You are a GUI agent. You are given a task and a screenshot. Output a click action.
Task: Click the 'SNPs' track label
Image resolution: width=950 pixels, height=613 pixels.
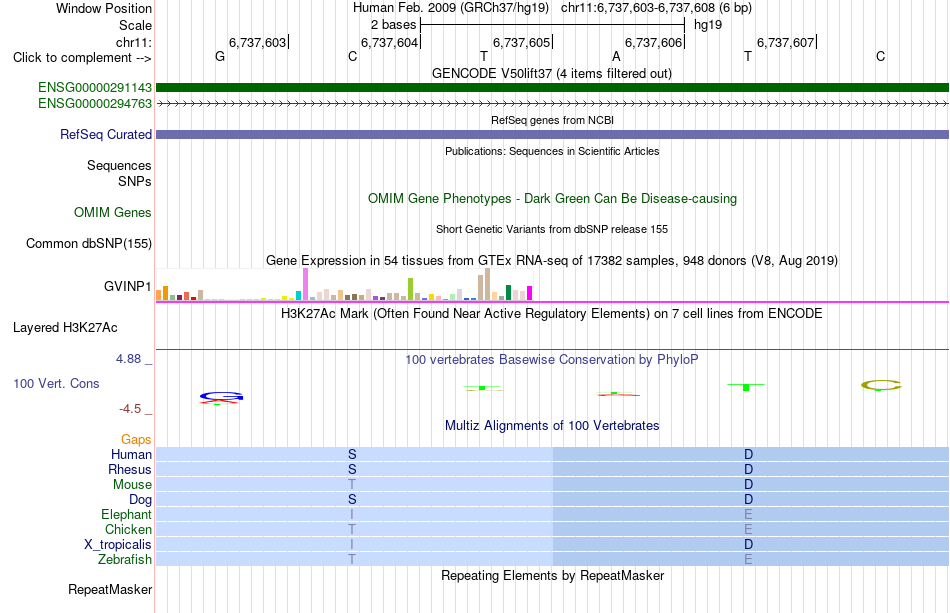135,181
